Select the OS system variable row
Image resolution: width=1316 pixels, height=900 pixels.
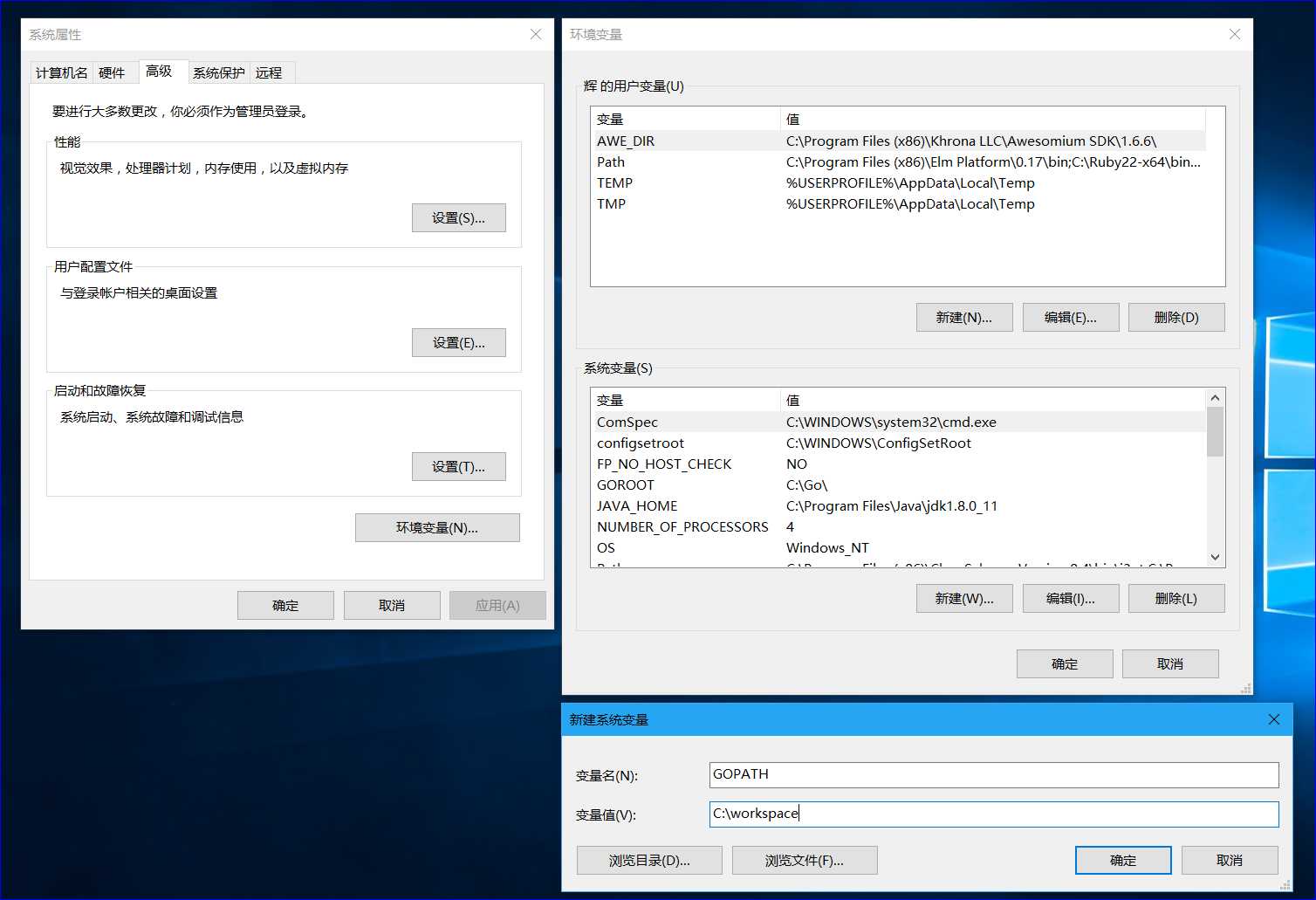click(898, 547)
